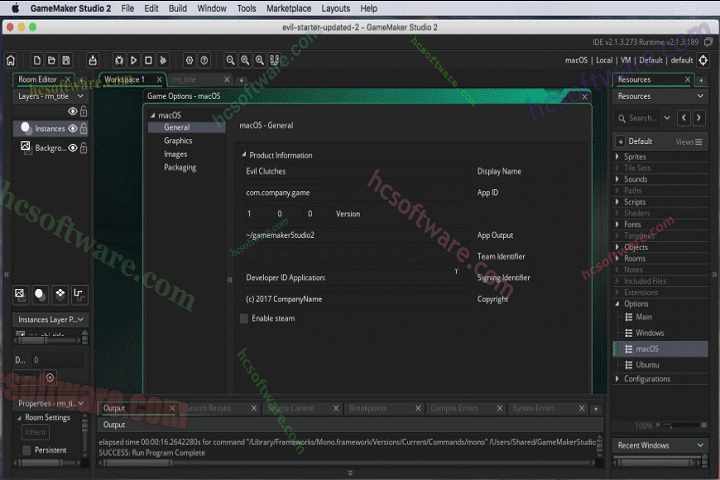Click the search magnifier in Resources panel

(x=622, y=119)
